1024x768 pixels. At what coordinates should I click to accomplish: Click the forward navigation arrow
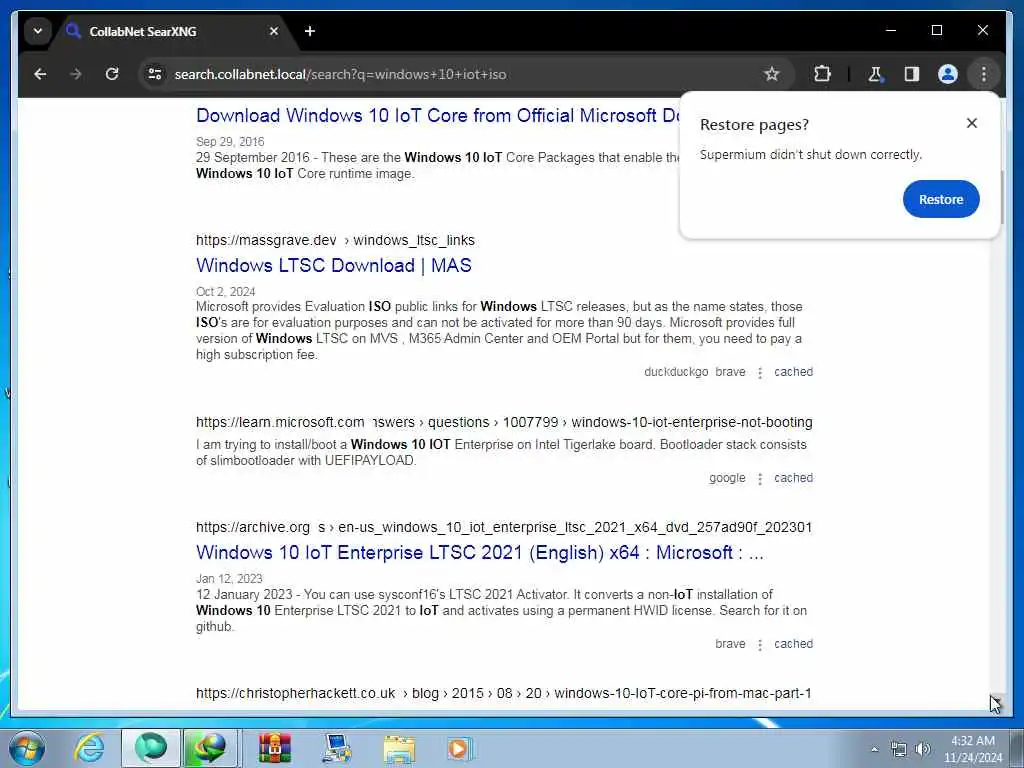(76, 74)
